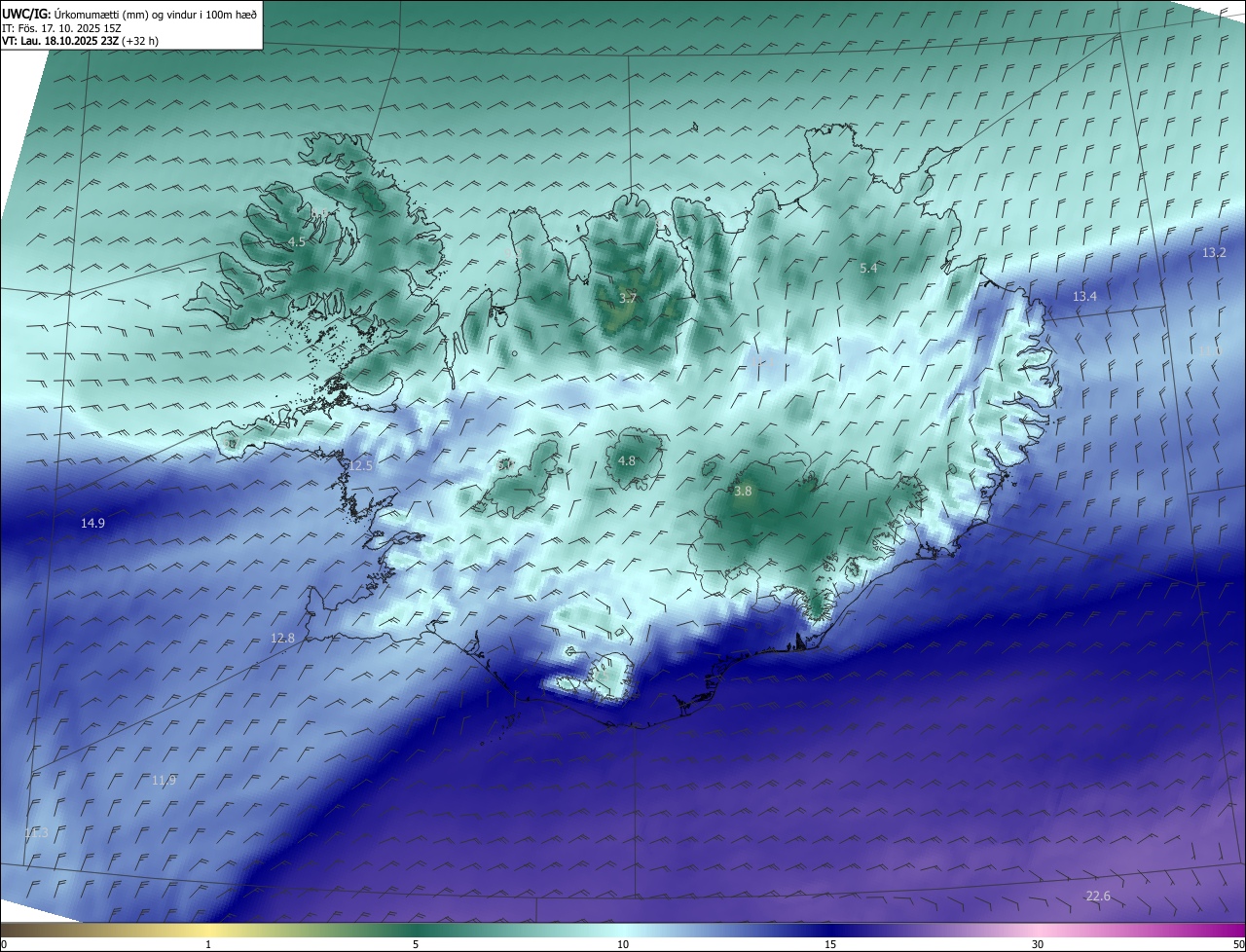Click the 22.6 value label on the map
This screenshot has width=1246, height=952.
(x=1098, y=896)
